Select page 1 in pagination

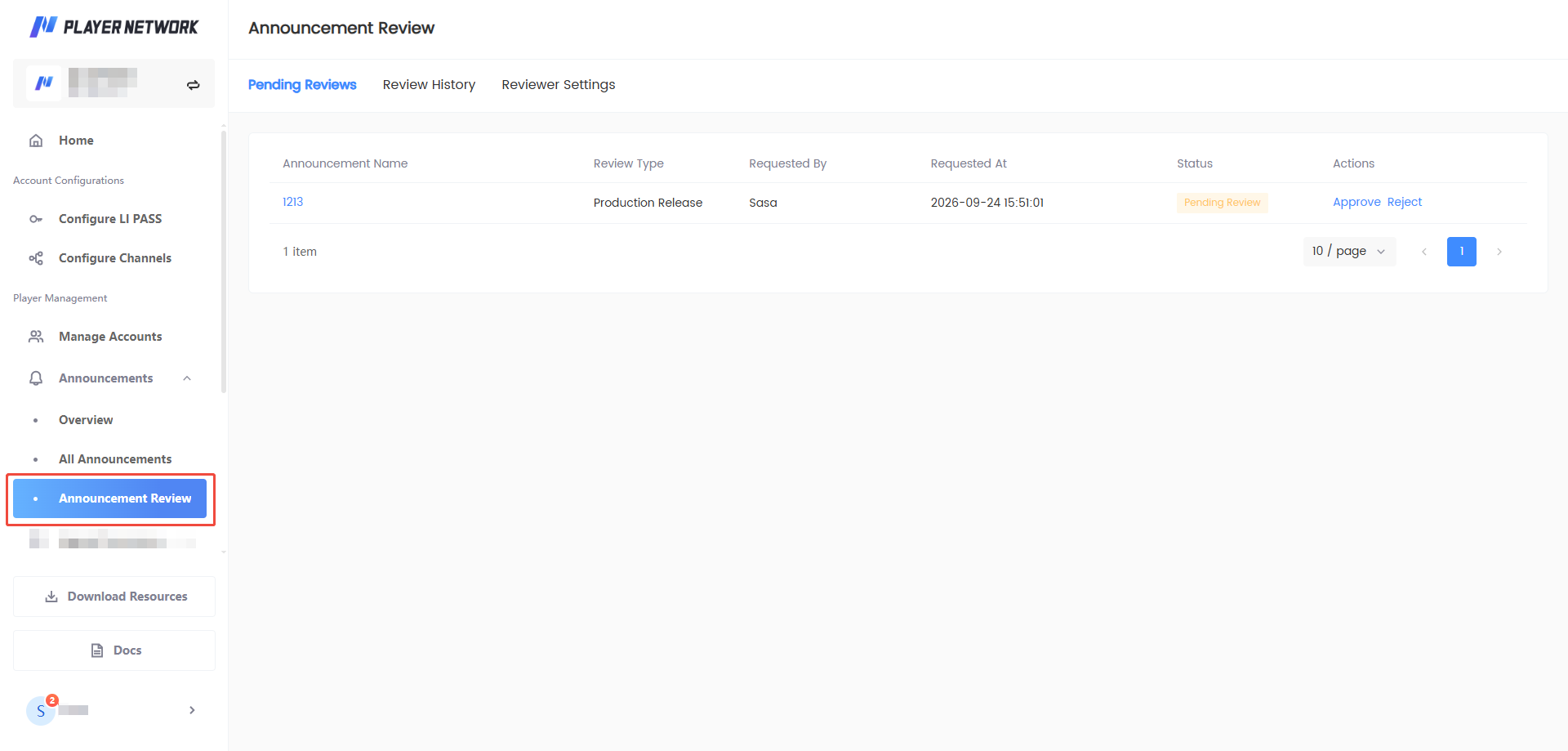click(1462, 252)
